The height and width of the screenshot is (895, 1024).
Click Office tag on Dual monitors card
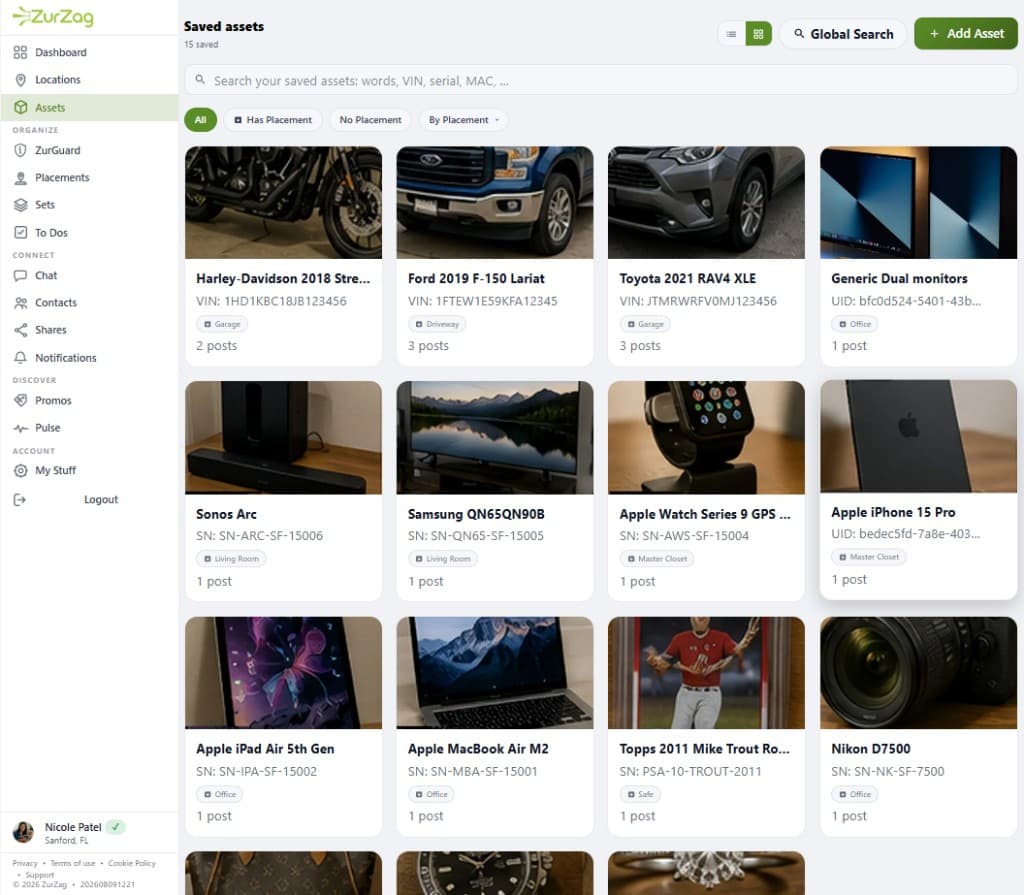click(x=855, y=324)
